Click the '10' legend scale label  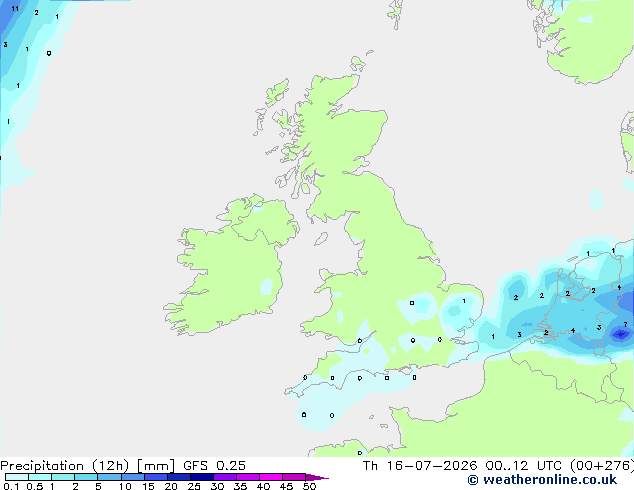click(x=125, y=486)
